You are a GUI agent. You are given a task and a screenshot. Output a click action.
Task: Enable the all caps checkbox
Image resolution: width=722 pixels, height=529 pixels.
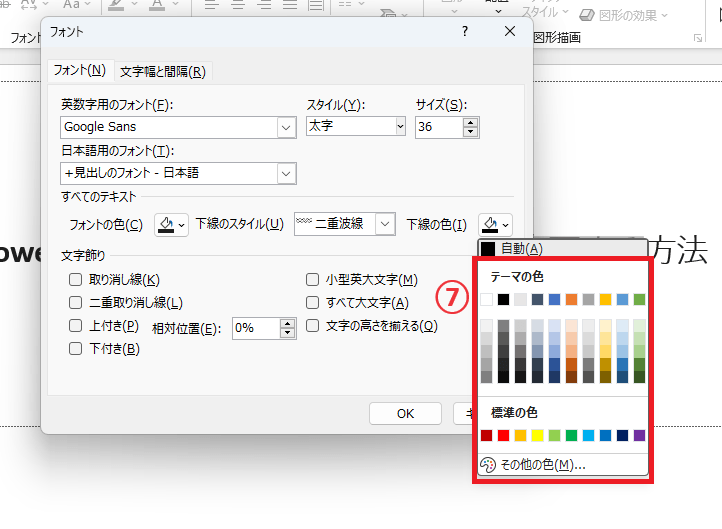[x=312, y=302]
